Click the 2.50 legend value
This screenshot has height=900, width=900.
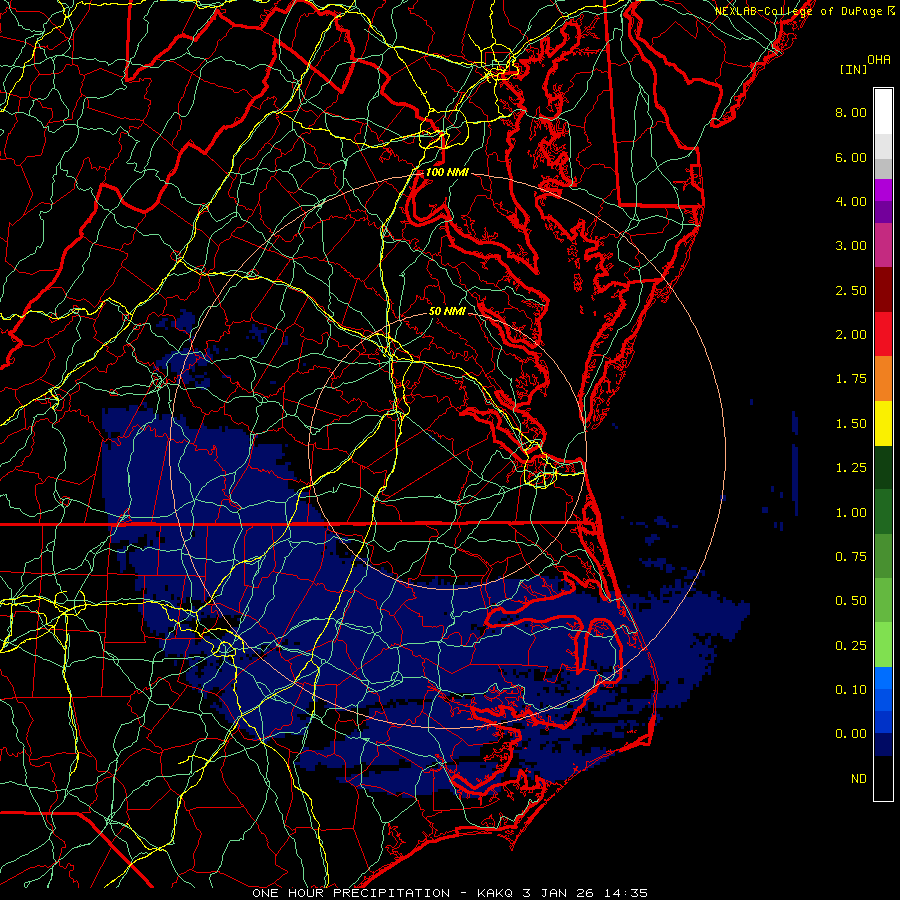click(851, 290)
